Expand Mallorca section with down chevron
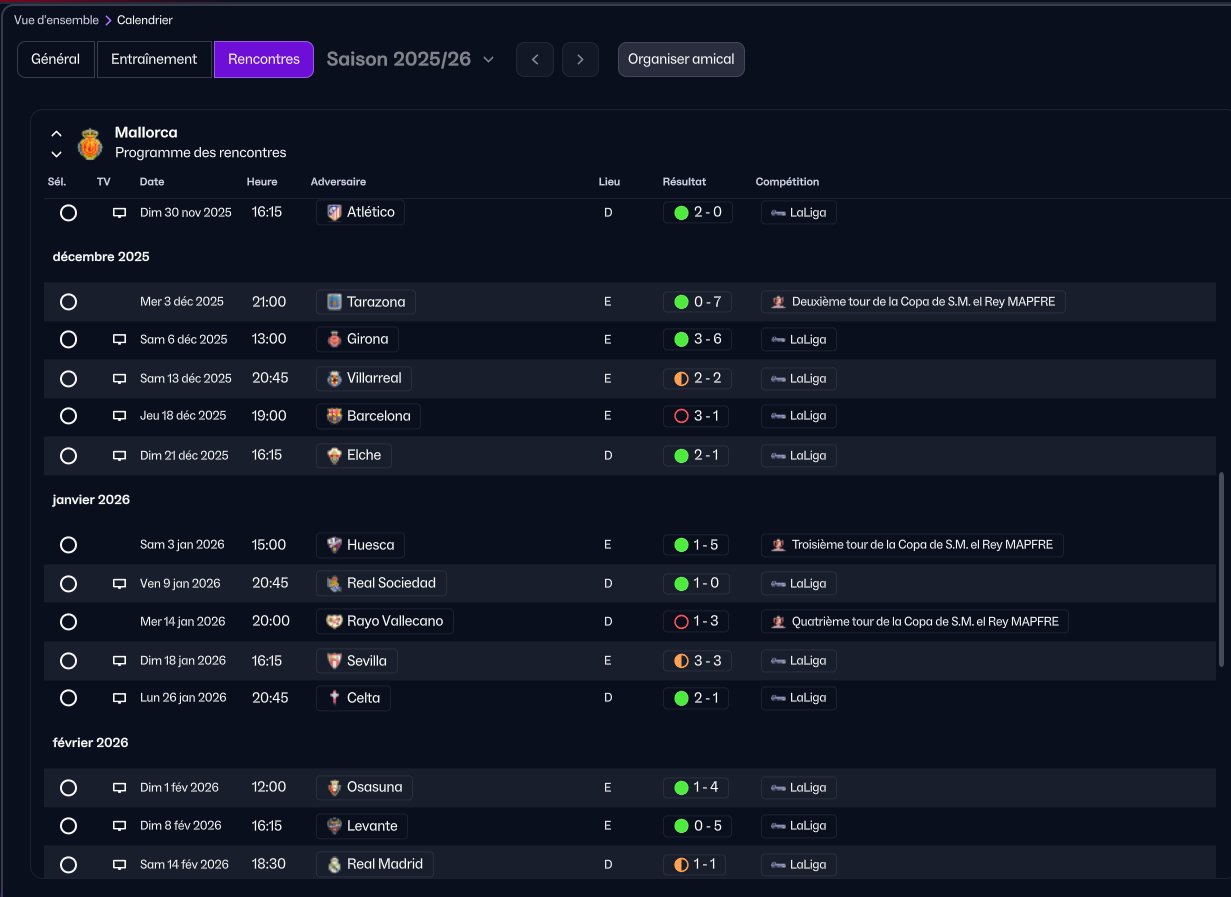The image size is (1231, 897). coord(57,154)
